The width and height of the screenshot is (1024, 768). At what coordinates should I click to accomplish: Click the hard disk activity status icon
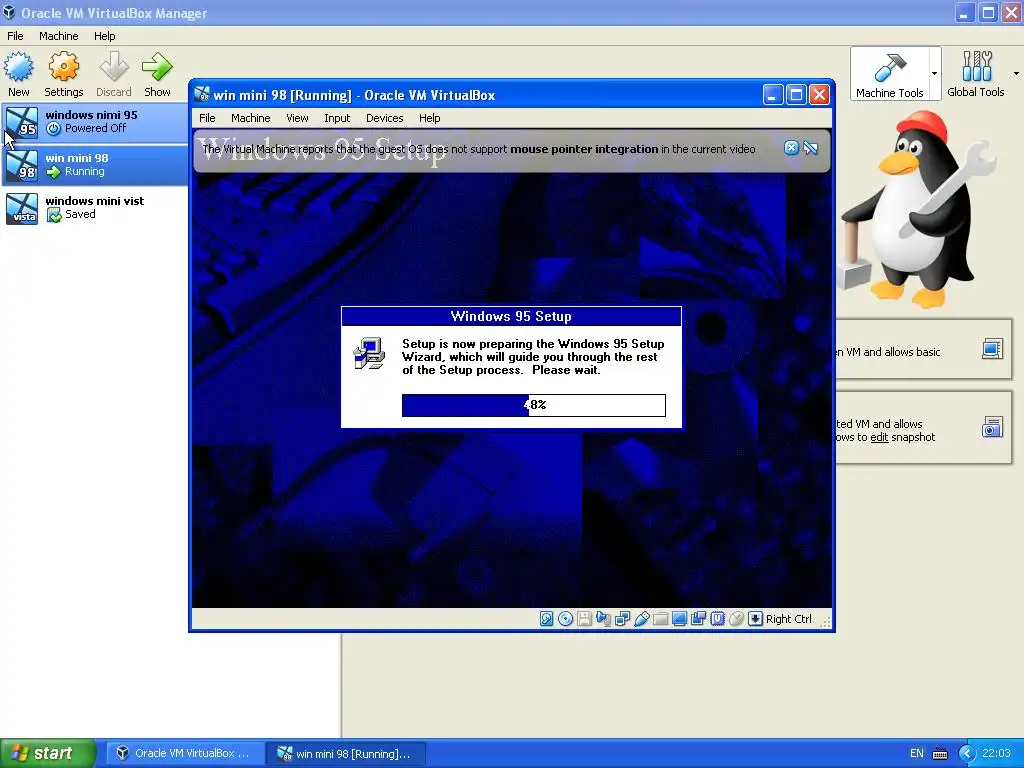point(547,618)
